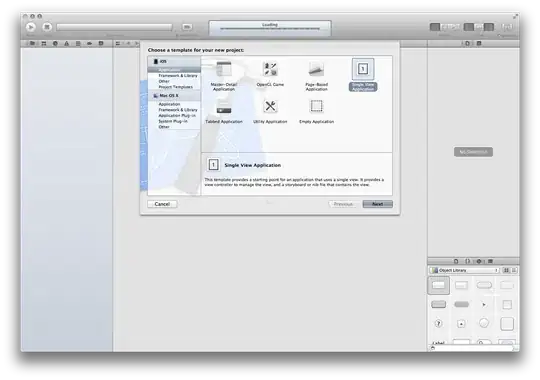Switch library to icon grid view
The height and width of the screenshot is (380, 540).
point(506,270)
